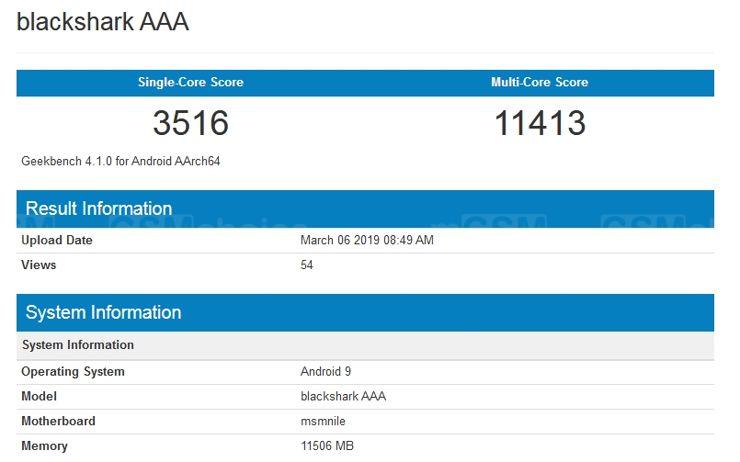Click the Motherboard row label

point(58,421)
